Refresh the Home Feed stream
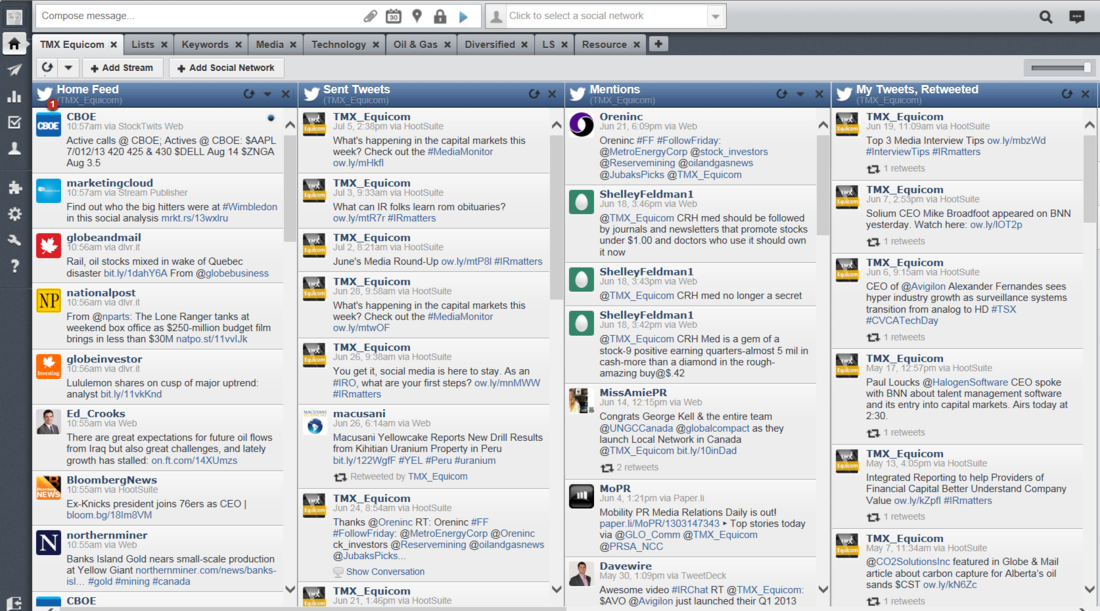Viewport: 1100px width, 611px height. [248, 93]
